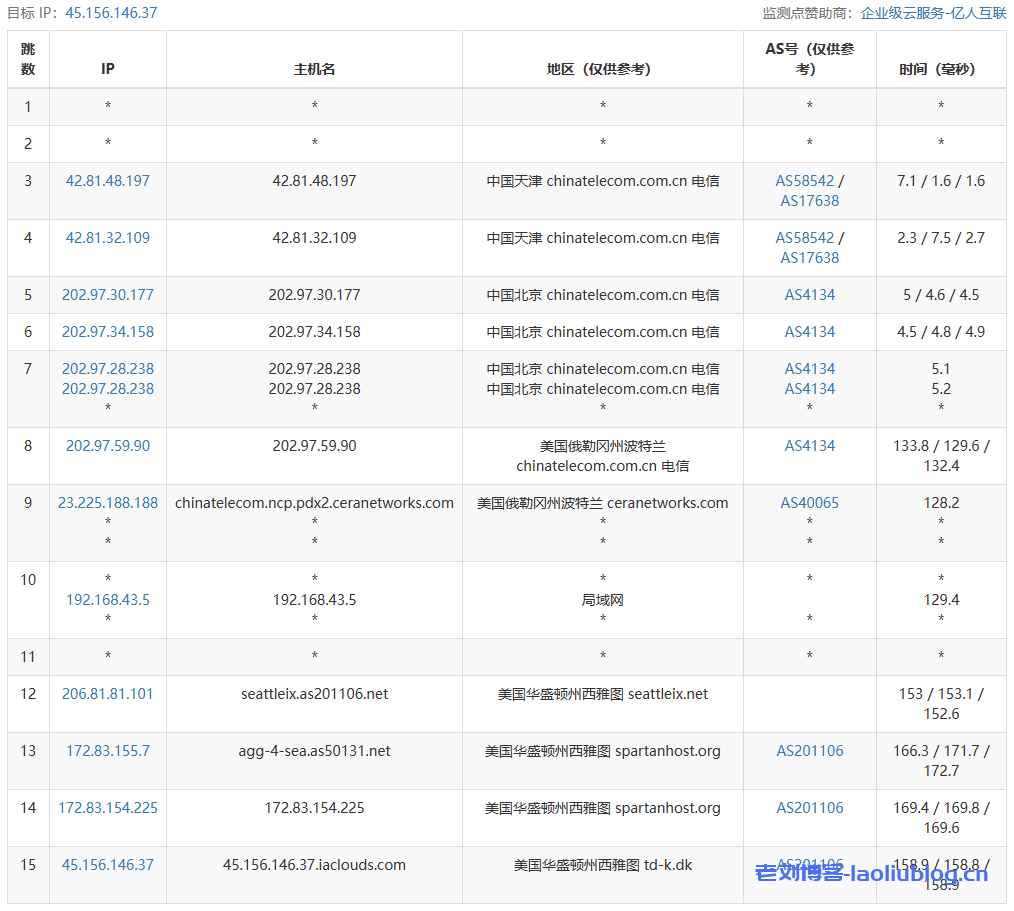Open the AS40065 link
The width and height of the screenshot is (1014, 911).
809,503
